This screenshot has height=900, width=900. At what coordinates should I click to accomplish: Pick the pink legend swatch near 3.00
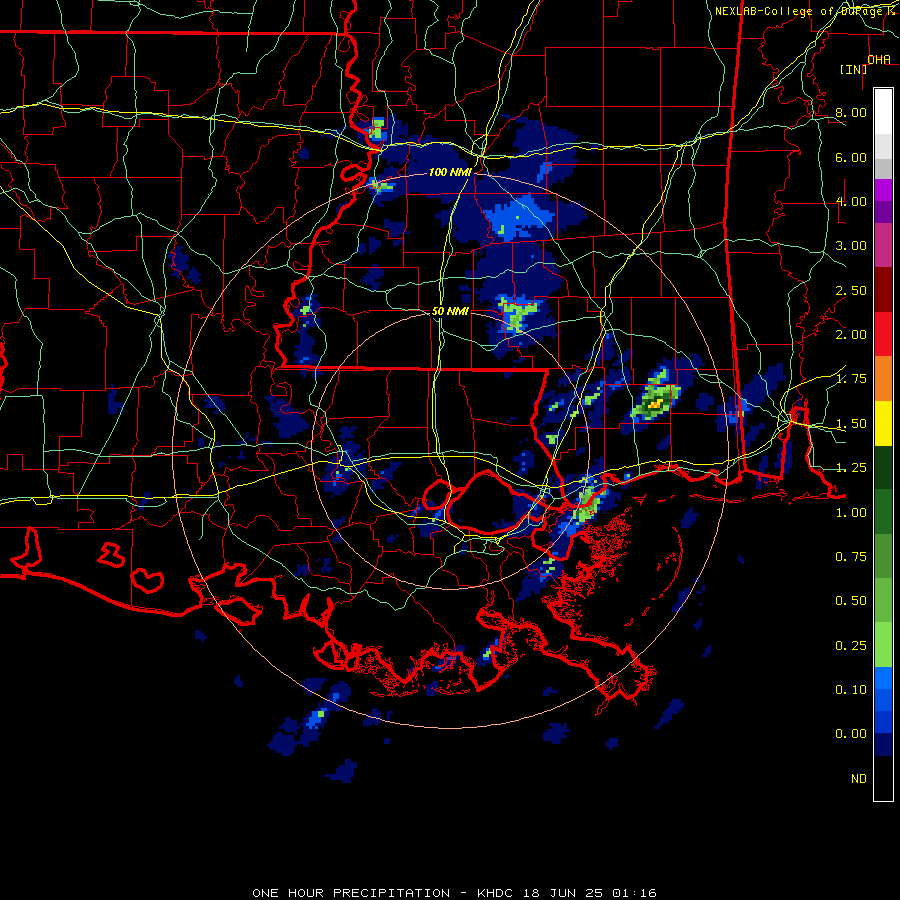883,245
